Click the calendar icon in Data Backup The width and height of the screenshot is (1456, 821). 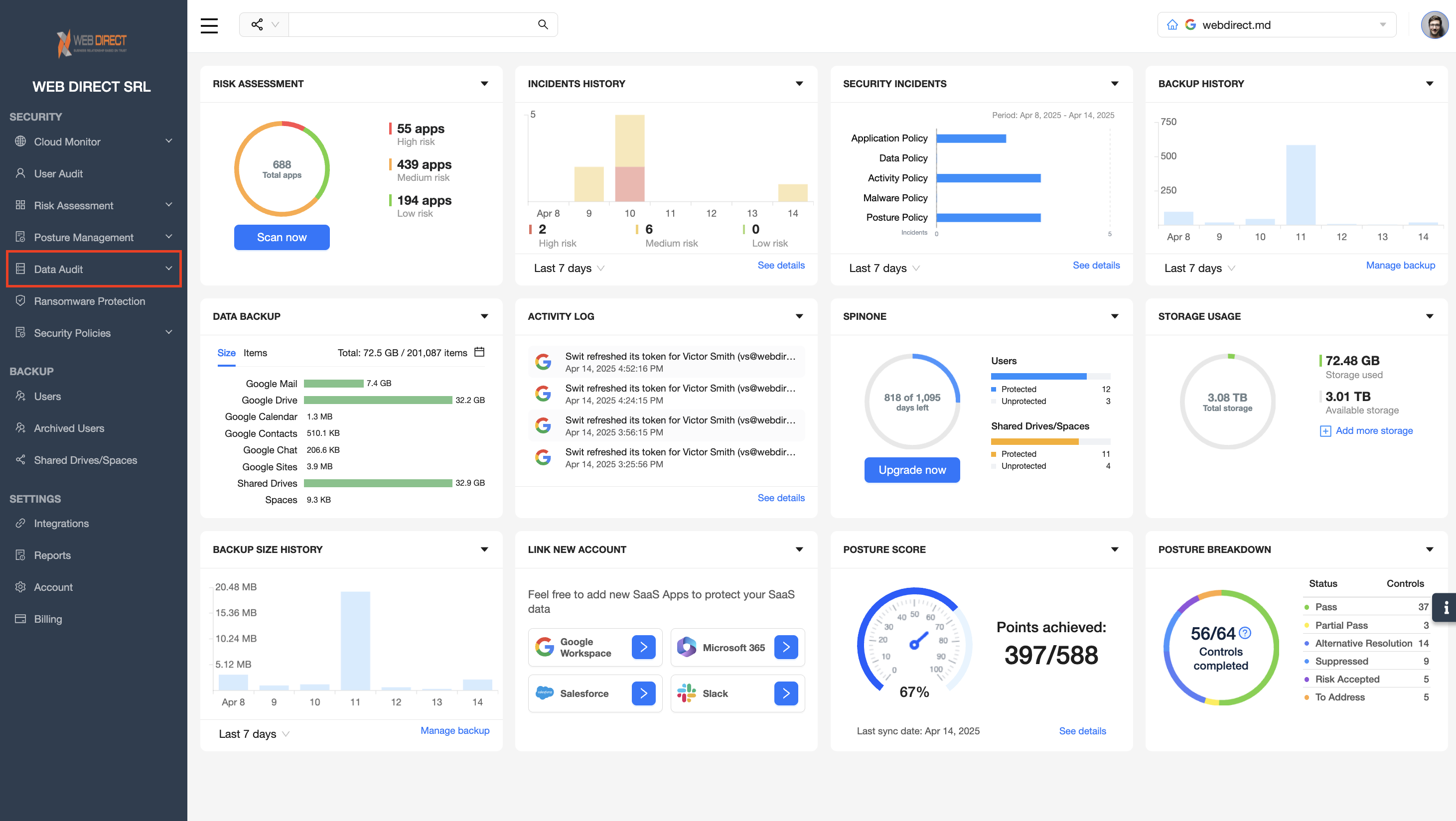(479, 352)
